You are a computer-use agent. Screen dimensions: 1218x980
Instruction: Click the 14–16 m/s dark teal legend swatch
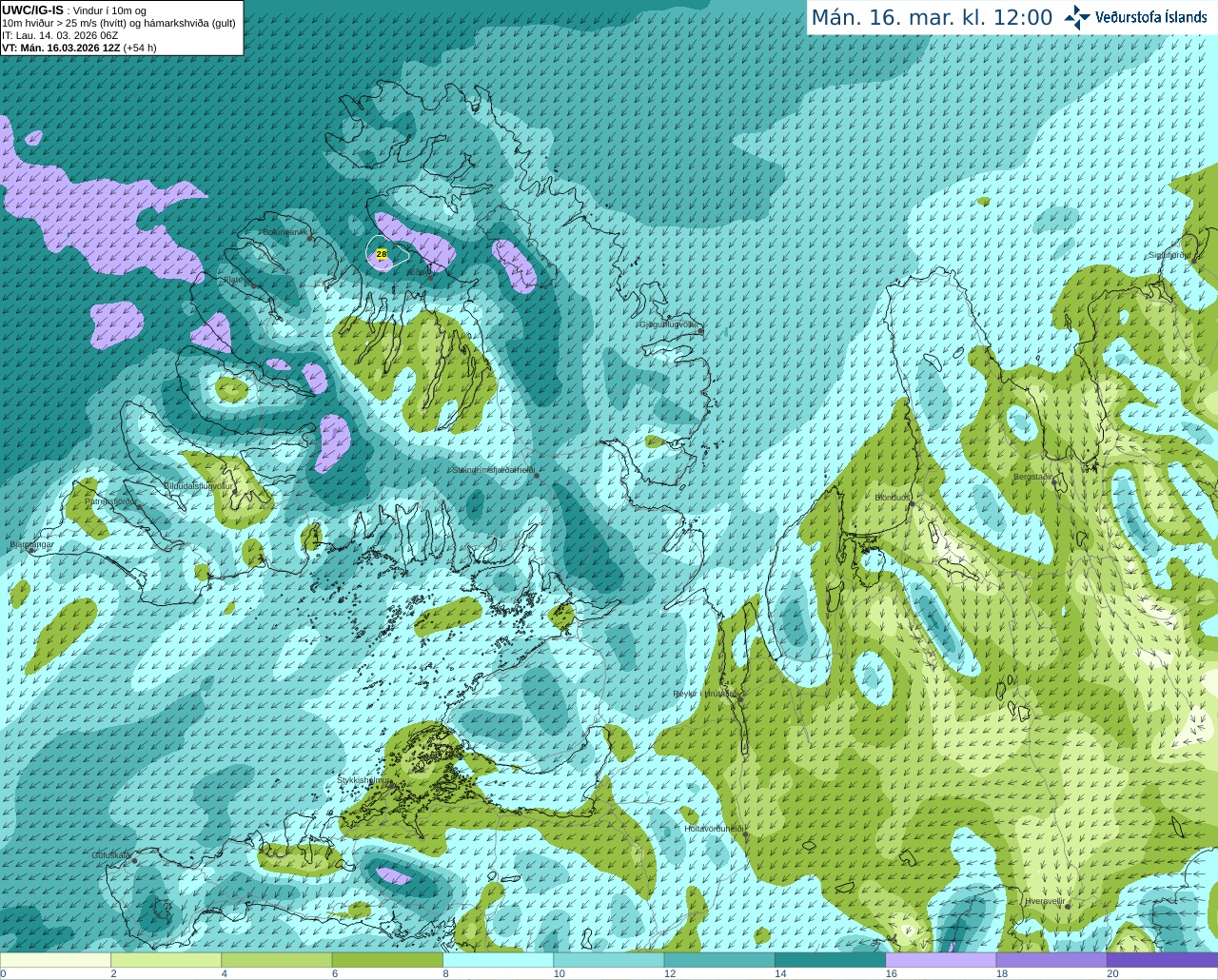tap(830, 960)
